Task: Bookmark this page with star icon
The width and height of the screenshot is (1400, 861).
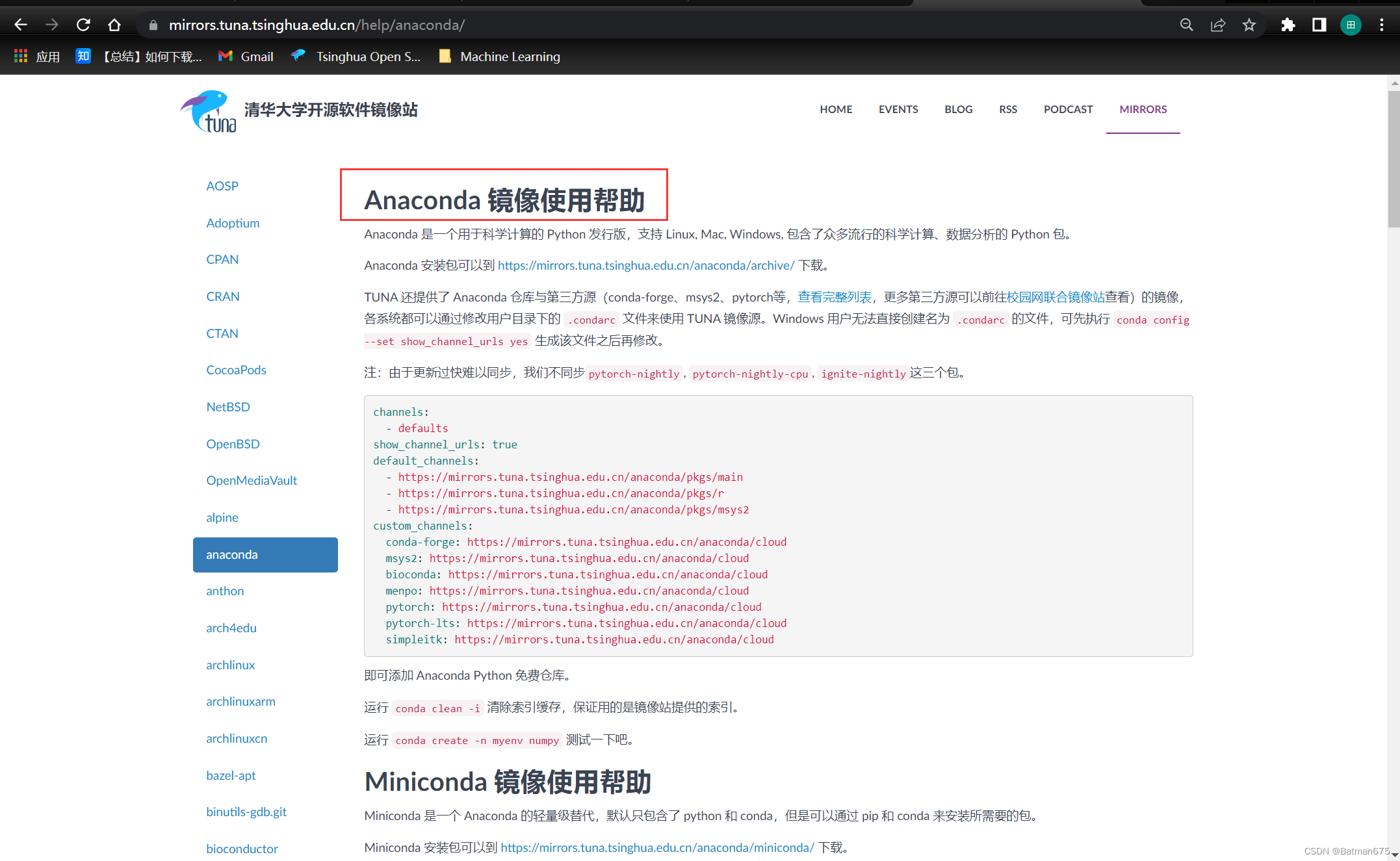Action: 1249,25
